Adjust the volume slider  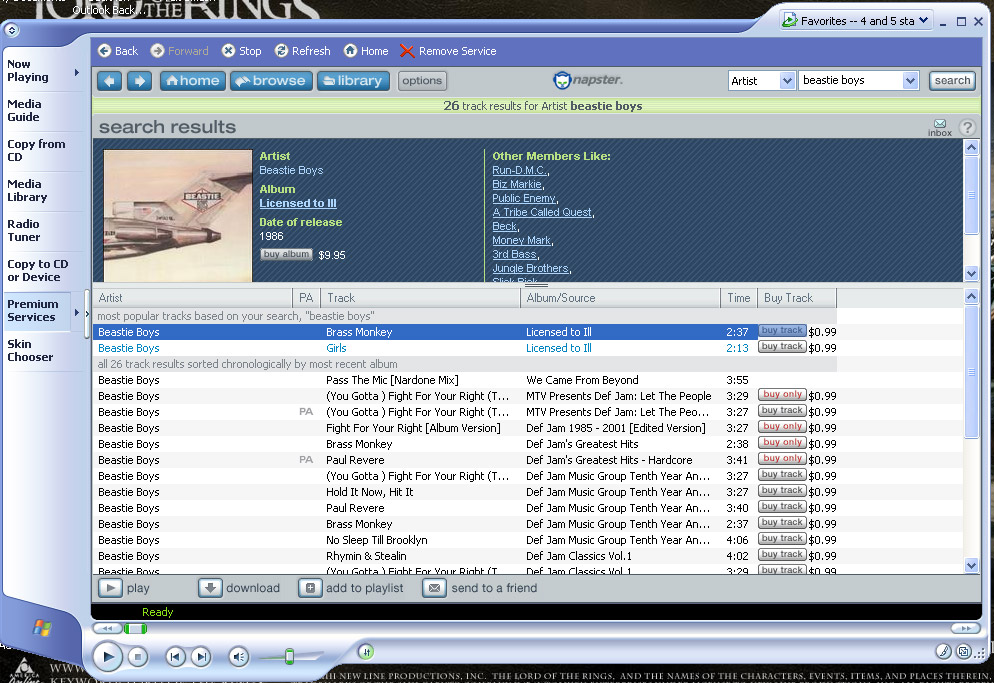coord(290,656)
